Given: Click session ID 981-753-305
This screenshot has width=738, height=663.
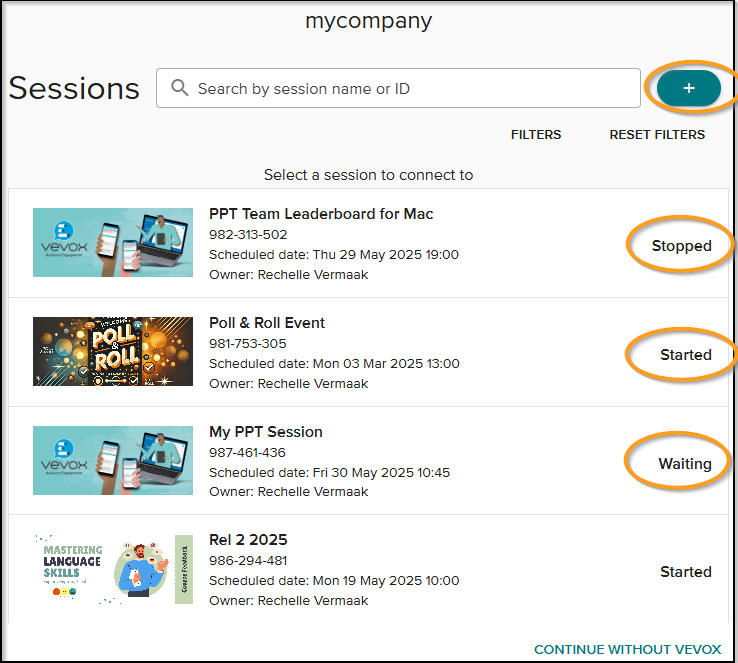Looking at the screenshot, I should tap(248, 343).
